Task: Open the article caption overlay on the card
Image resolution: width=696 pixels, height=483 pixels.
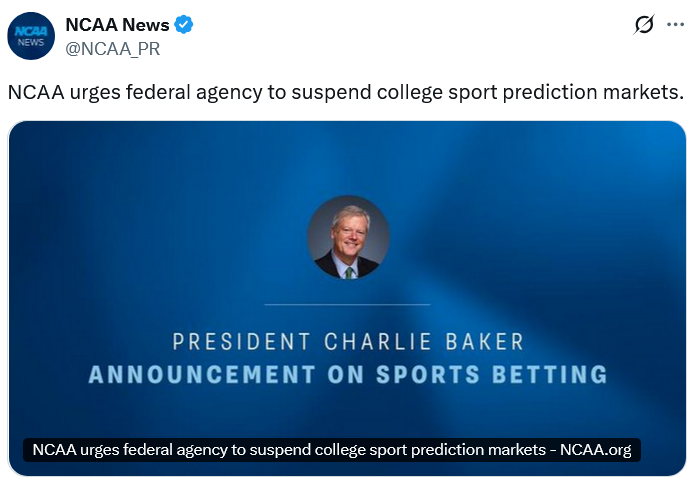Action: click(331, 450)
